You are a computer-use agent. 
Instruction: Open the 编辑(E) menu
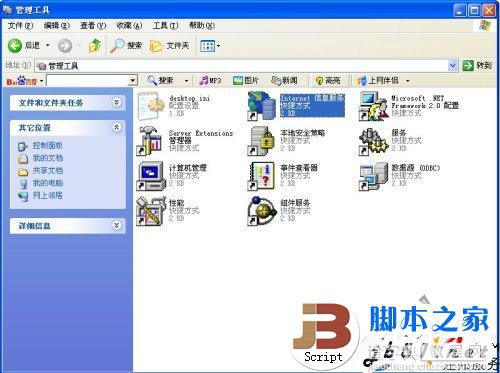56,25
